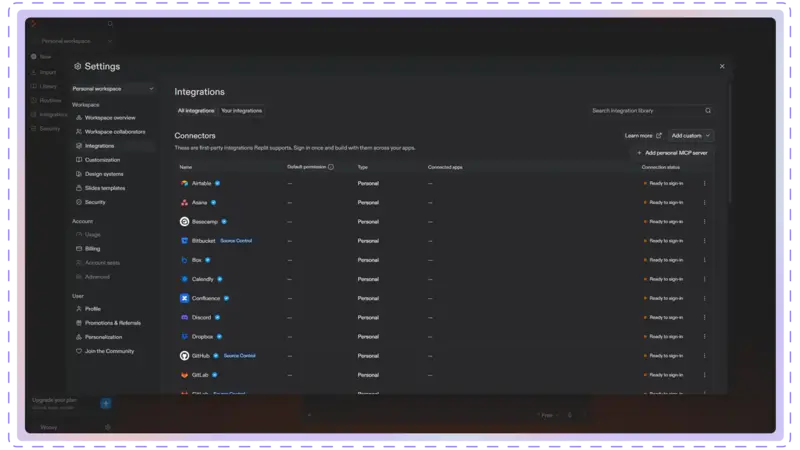
Task: Click the info icon beside Default permission
Action: pos(331,167)
